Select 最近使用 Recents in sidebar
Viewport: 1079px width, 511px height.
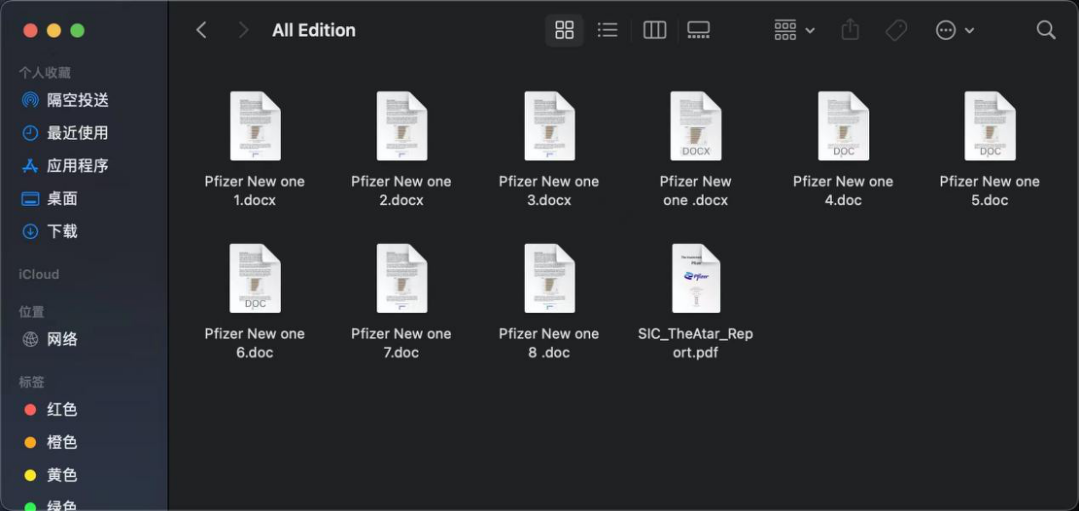pos(77,133)
